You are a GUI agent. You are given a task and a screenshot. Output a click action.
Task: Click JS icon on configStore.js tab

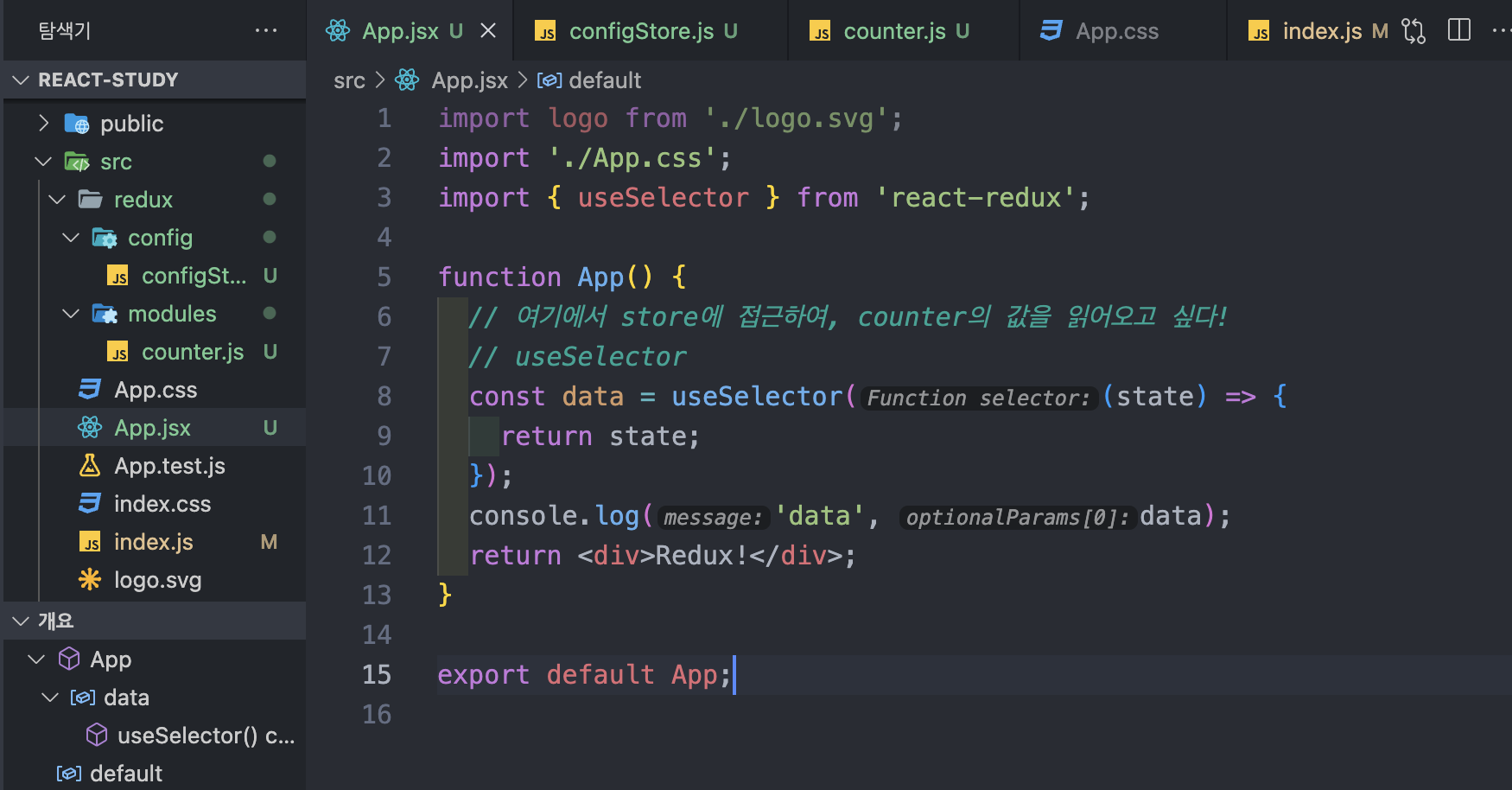point(545,32)
